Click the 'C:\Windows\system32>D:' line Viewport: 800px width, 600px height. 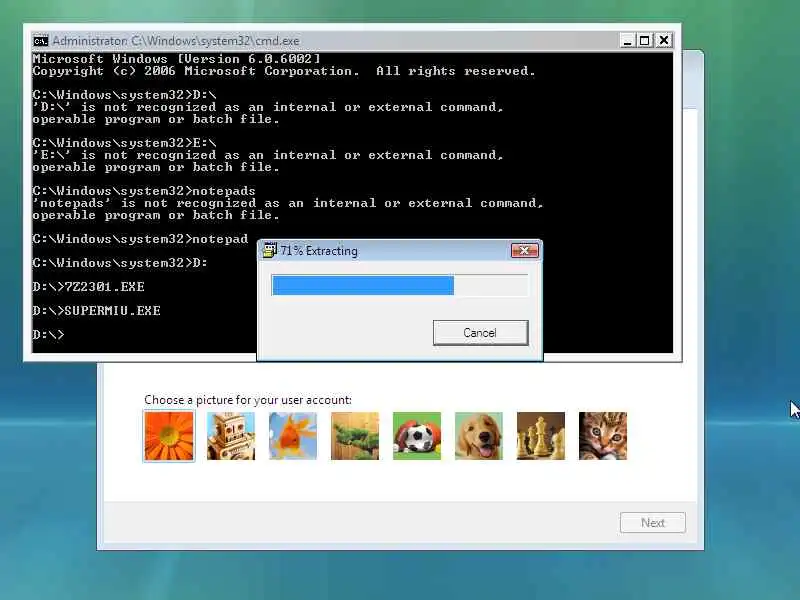[x=119, y=263]
